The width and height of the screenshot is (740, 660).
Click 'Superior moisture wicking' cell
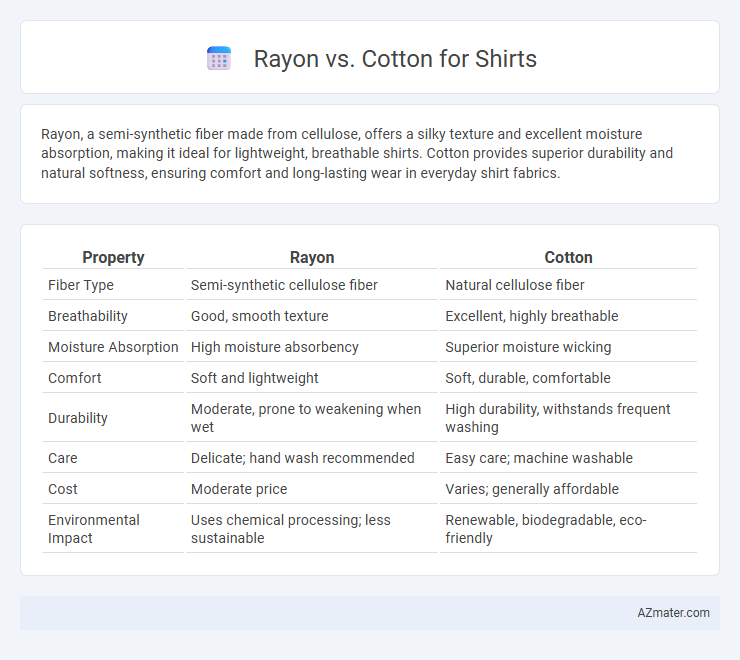pos(528,347)
